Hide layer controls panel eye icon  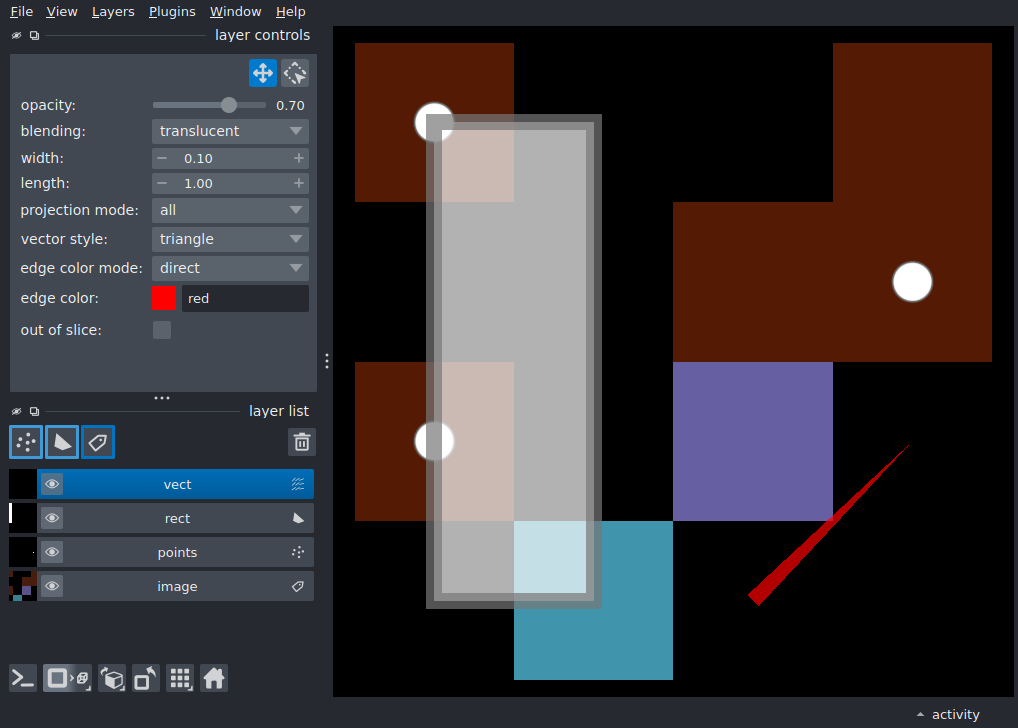click(17, 36)
